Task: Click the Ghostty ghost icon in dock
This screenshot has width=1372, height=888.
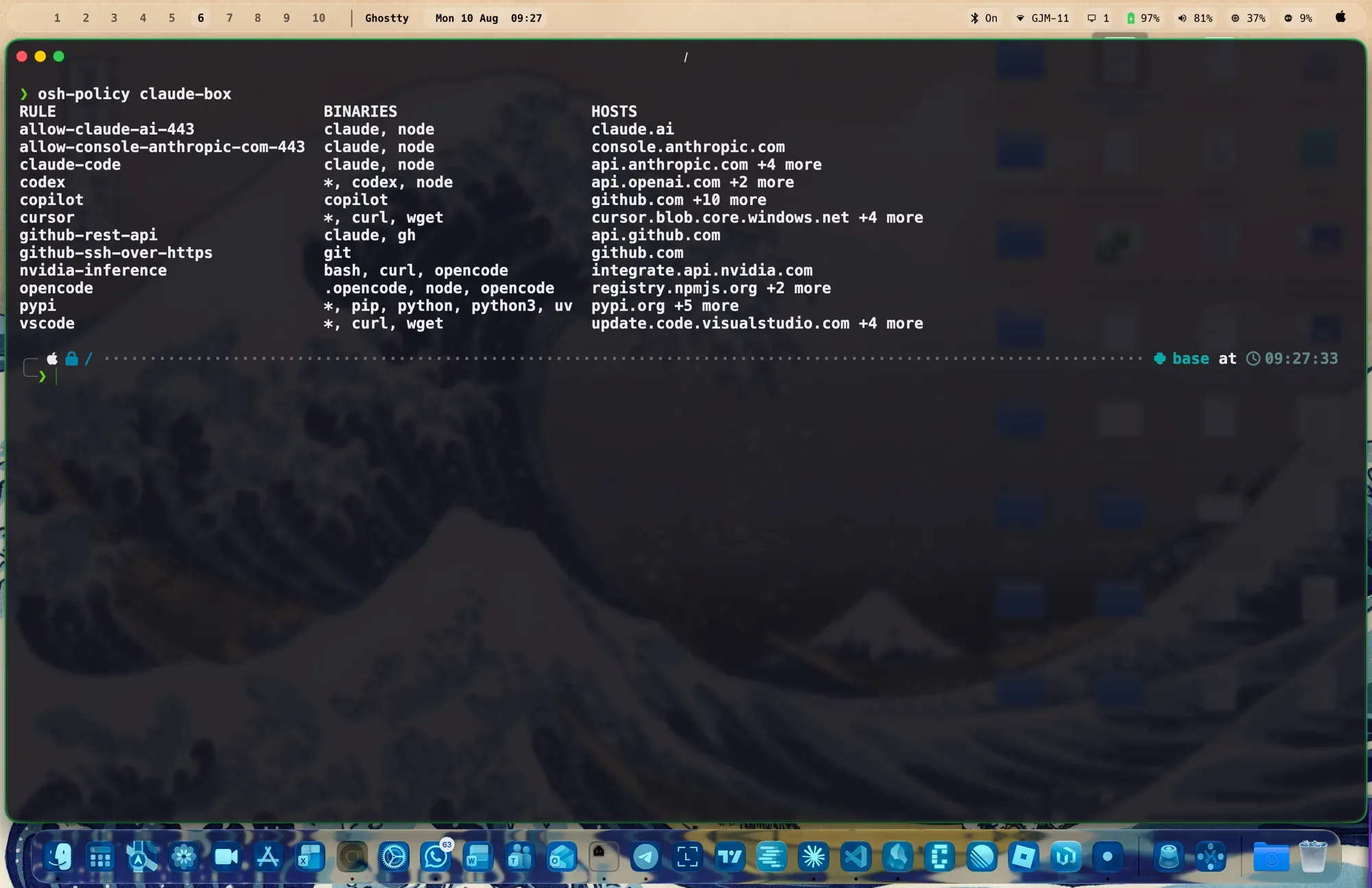Action: [604, 856]
